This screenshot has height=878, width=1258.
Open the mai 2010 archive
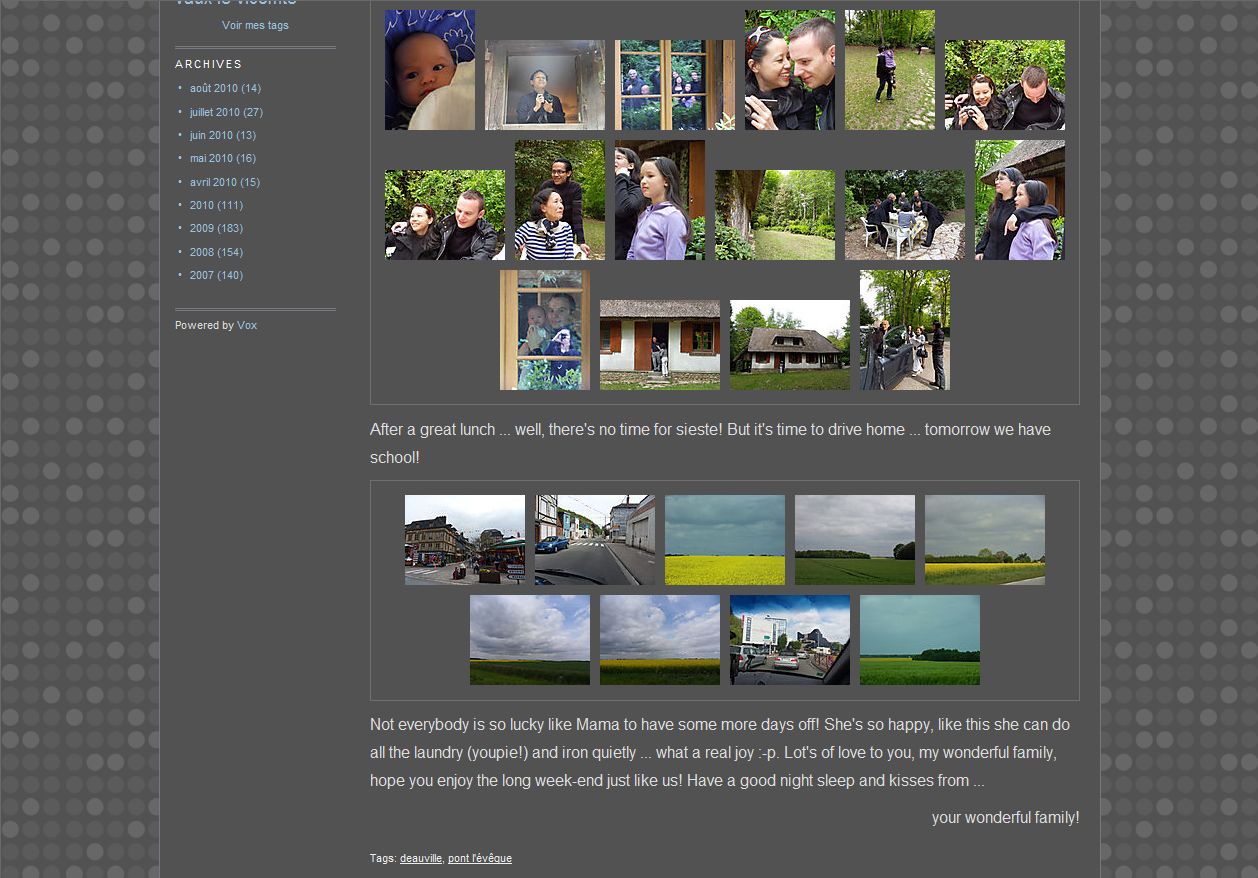pos(211,158)
